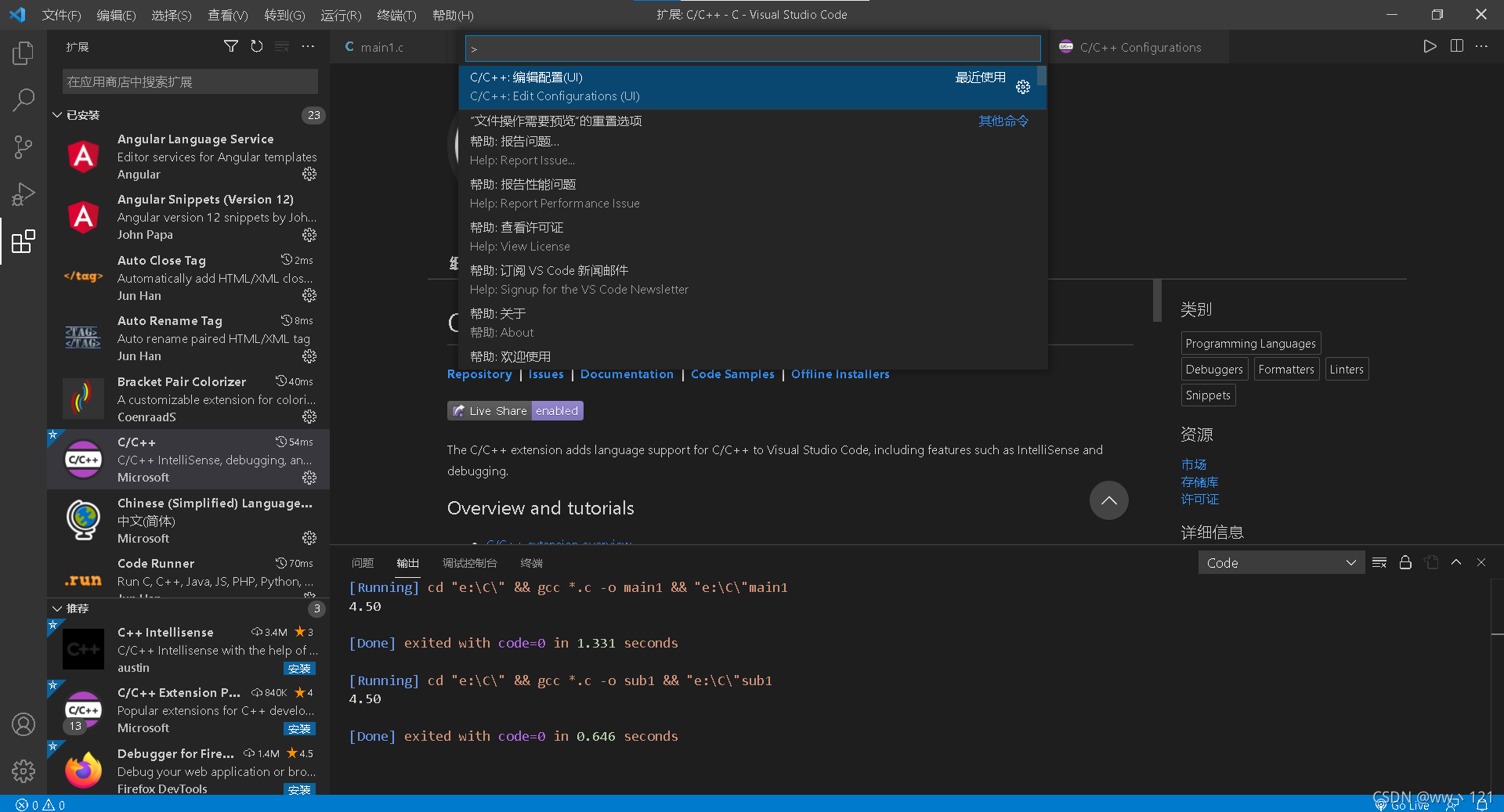Open the Documentation link

coord(627,374)
